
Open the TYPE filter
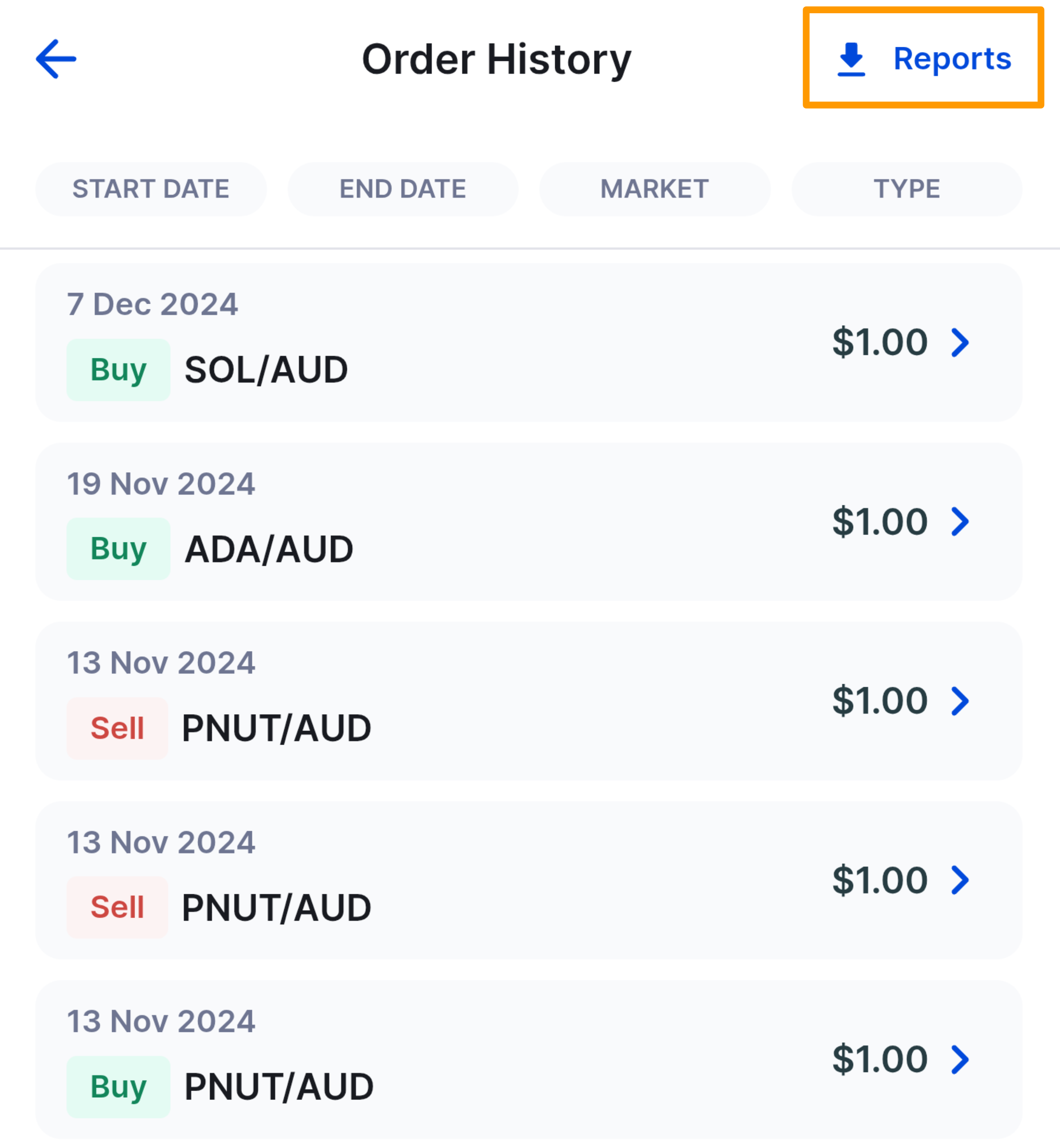(906, 189)
